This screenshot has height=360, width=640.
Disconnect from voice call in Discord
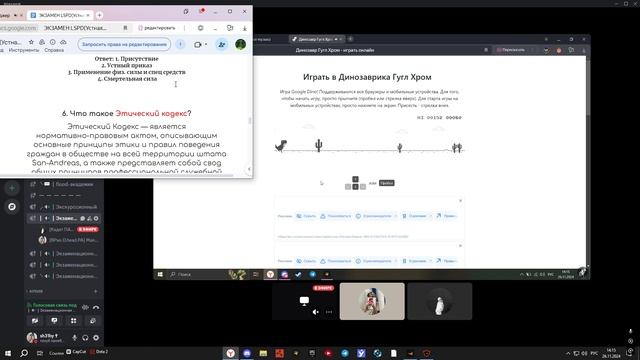click(x=96, y=307)
